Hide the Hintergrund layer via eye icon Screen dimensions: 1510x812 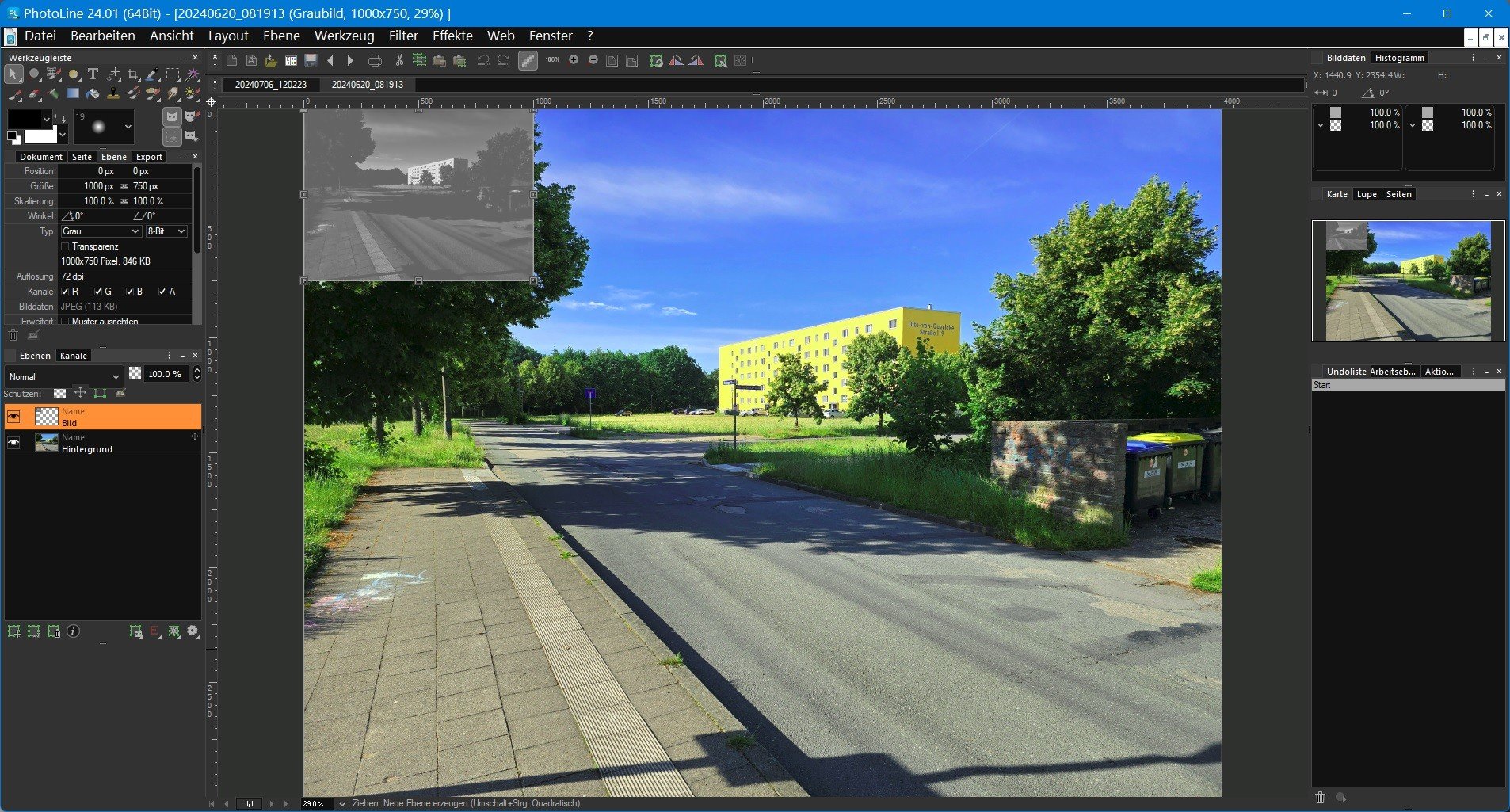point(13,443)
